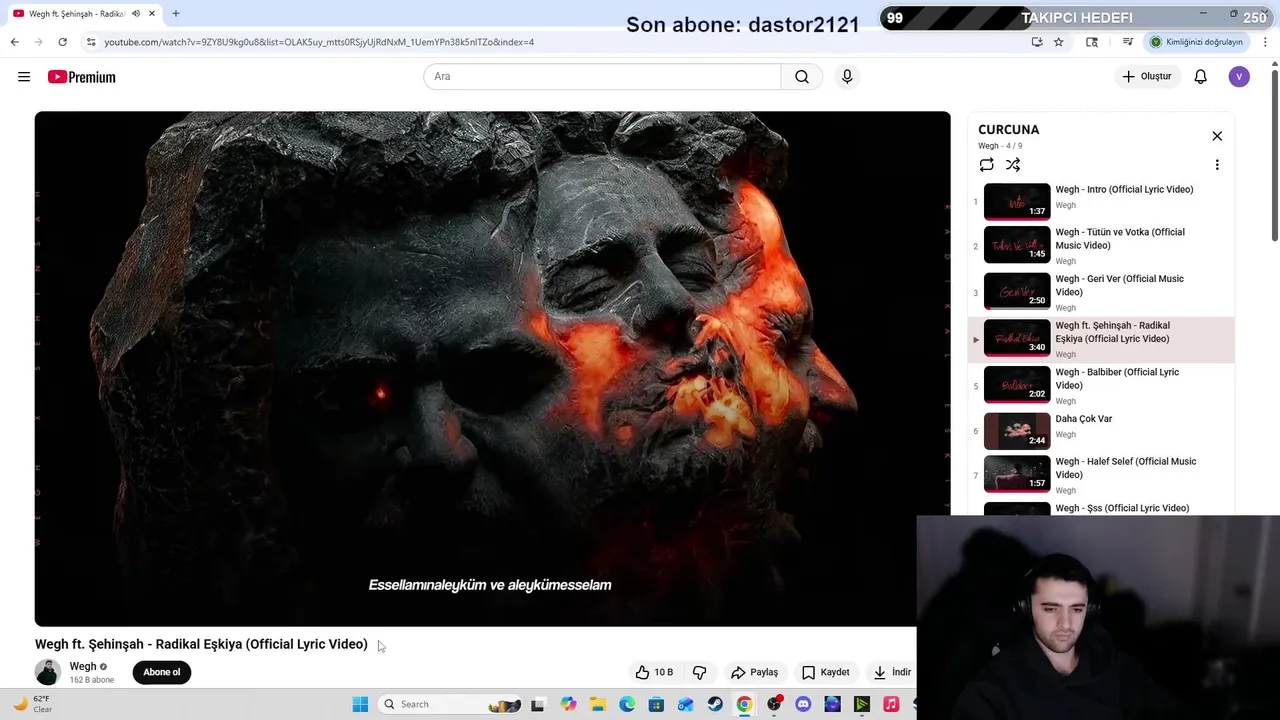Install app icon in address bar
Viewport: 1280px width, 720px height.
click(x=1037, y=42)
